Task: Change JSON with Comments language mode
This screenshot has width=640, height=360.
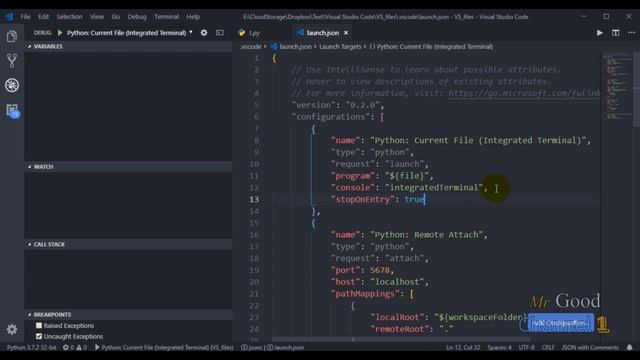Action: pos(590,347)
